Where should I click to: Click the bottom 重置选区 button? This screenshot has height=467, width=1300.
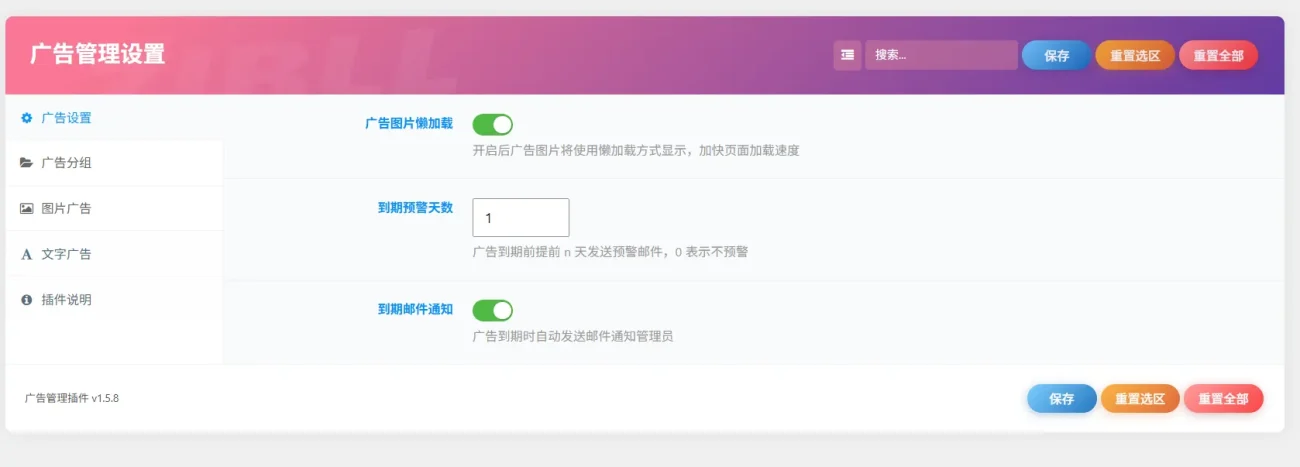[1140, 399]
